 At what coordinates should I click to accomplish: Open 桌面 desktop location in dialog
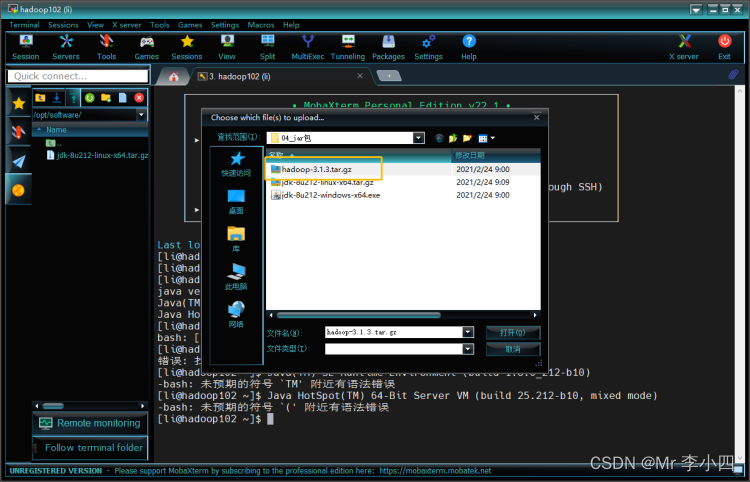236,202
